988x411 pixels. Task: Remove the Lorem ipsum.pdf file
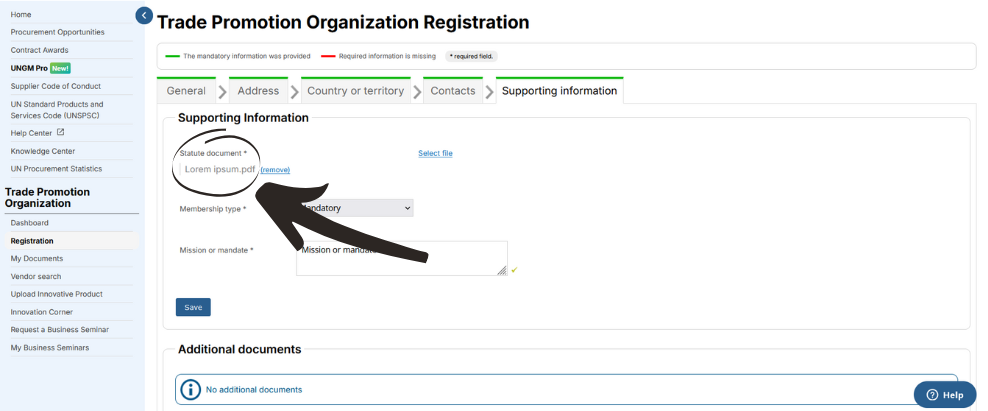275,170
